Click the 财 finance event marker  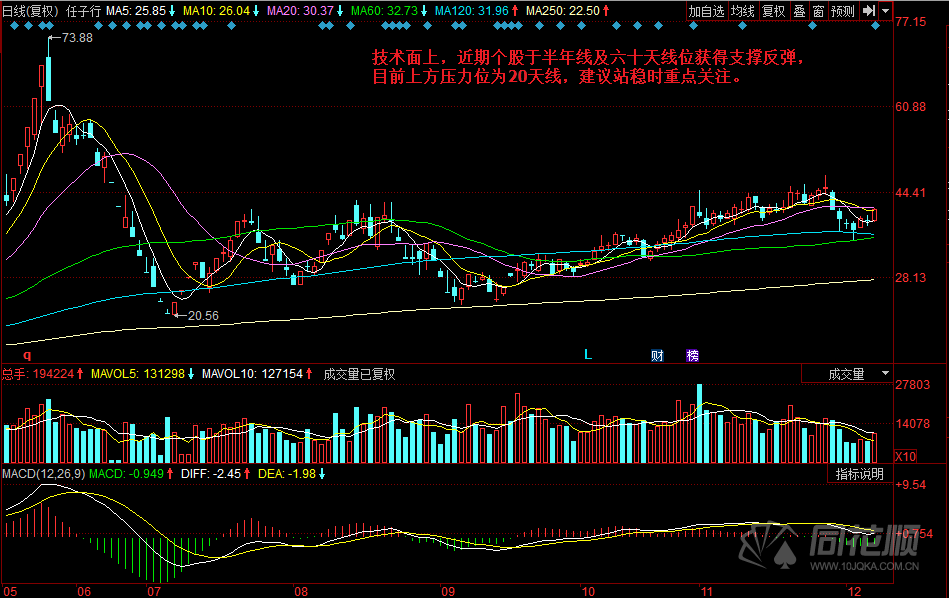pyautogui.click(x=658, y=355)
